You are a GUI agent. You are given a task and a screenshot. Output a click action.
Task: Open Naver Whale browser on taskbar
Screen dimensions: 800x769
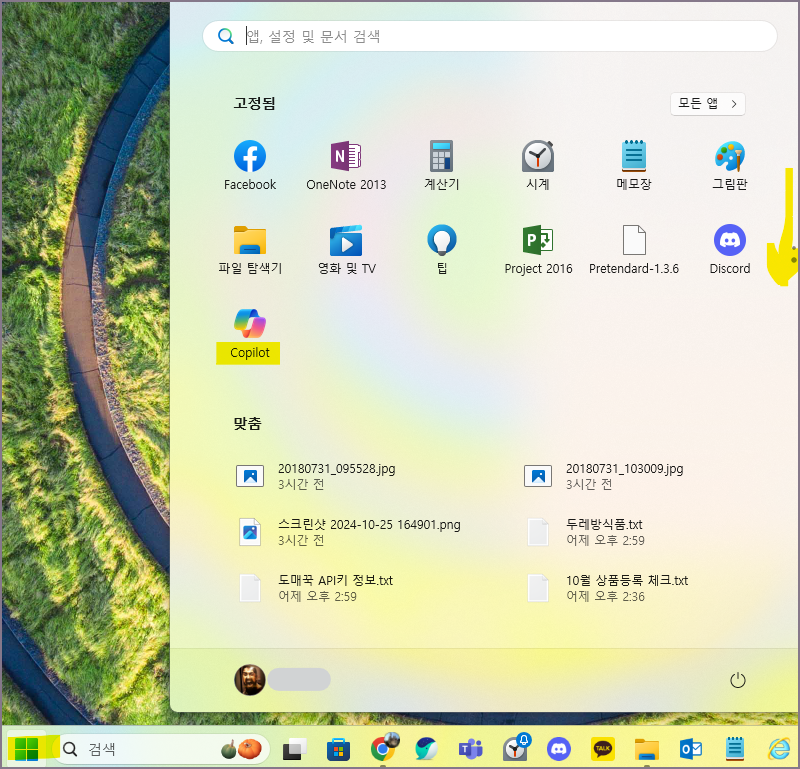tap(427, 749)
